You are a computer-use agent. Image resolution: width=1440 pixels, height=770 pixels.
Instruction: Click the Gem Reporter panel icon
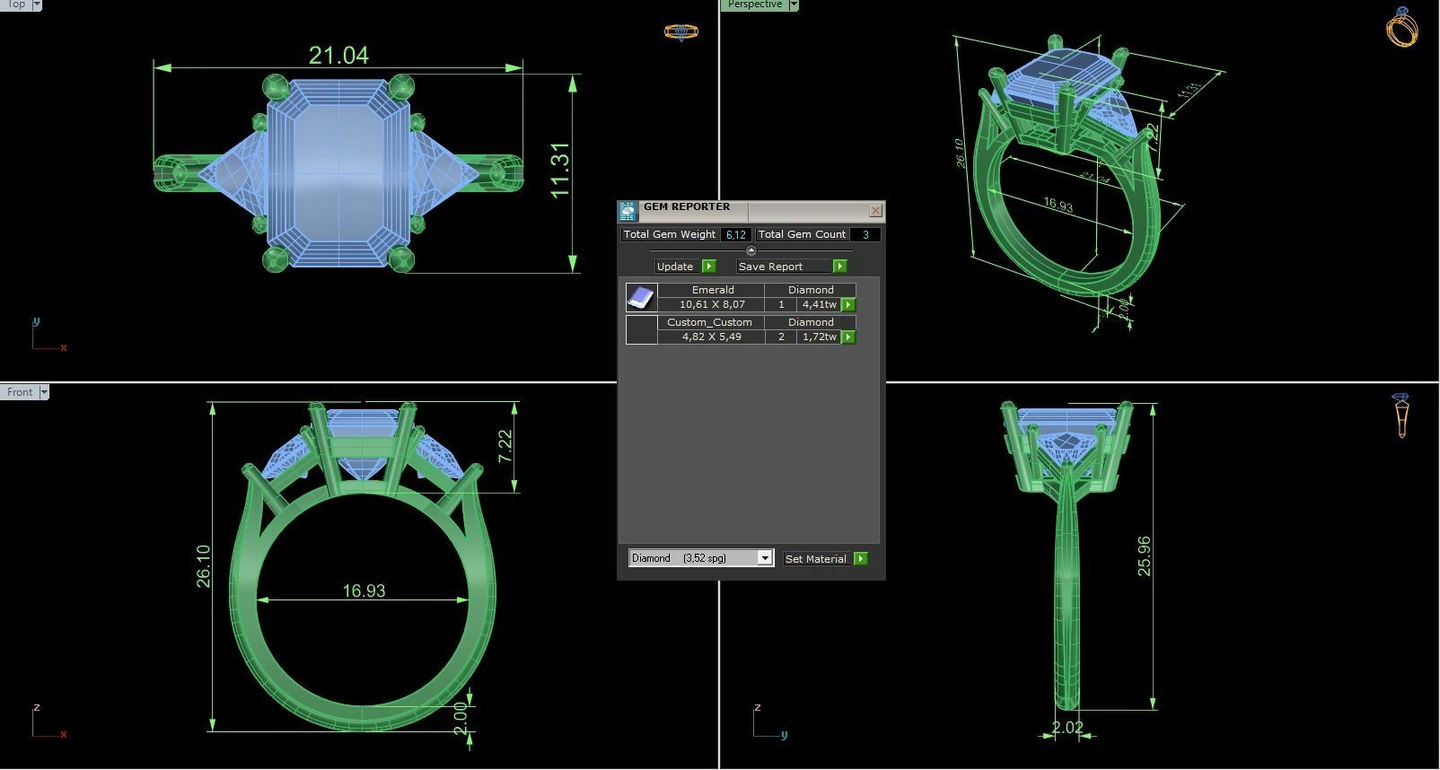pos(628,211)
